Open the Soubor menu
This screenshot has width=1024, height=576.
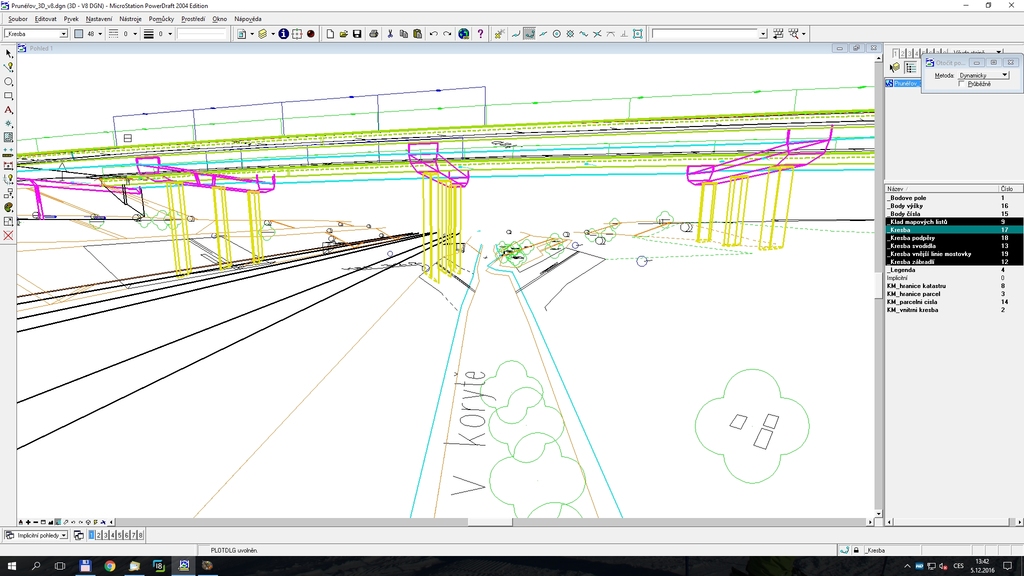point(18,19)
